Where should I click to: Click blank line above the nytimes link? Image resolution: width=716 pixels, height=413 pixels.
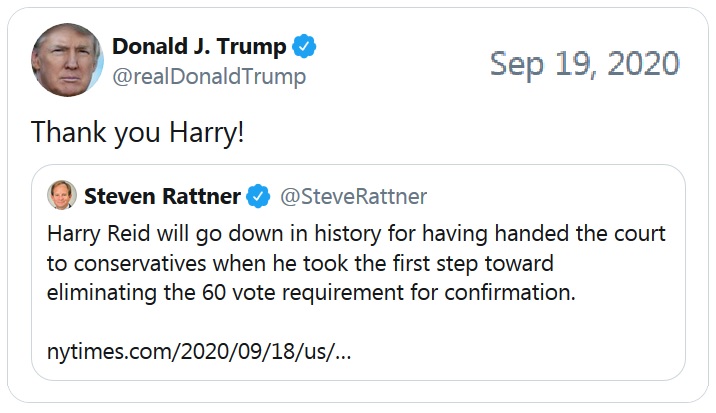point(358,322)
